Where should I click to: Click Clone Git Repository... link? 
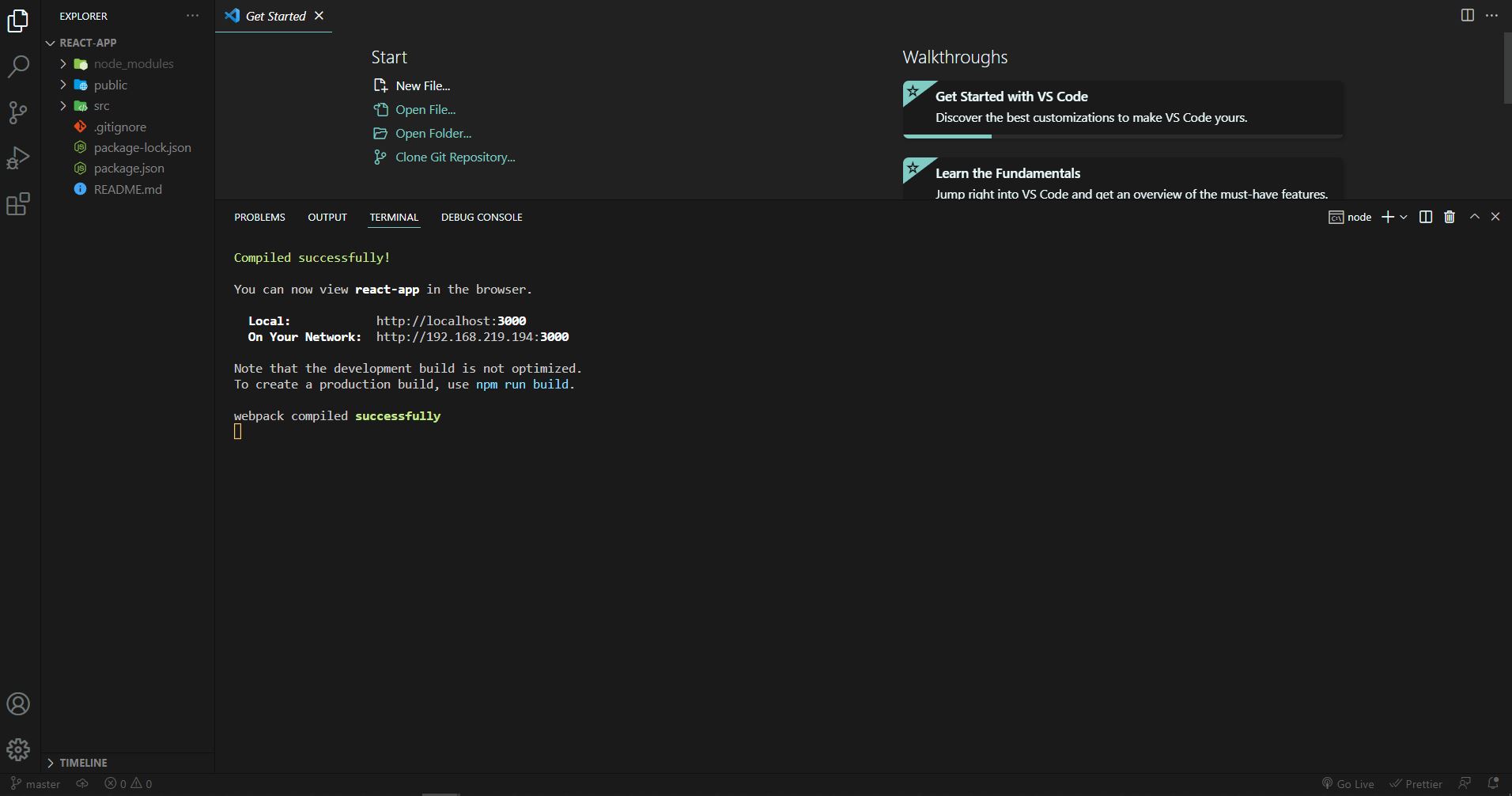click(444, 157)
